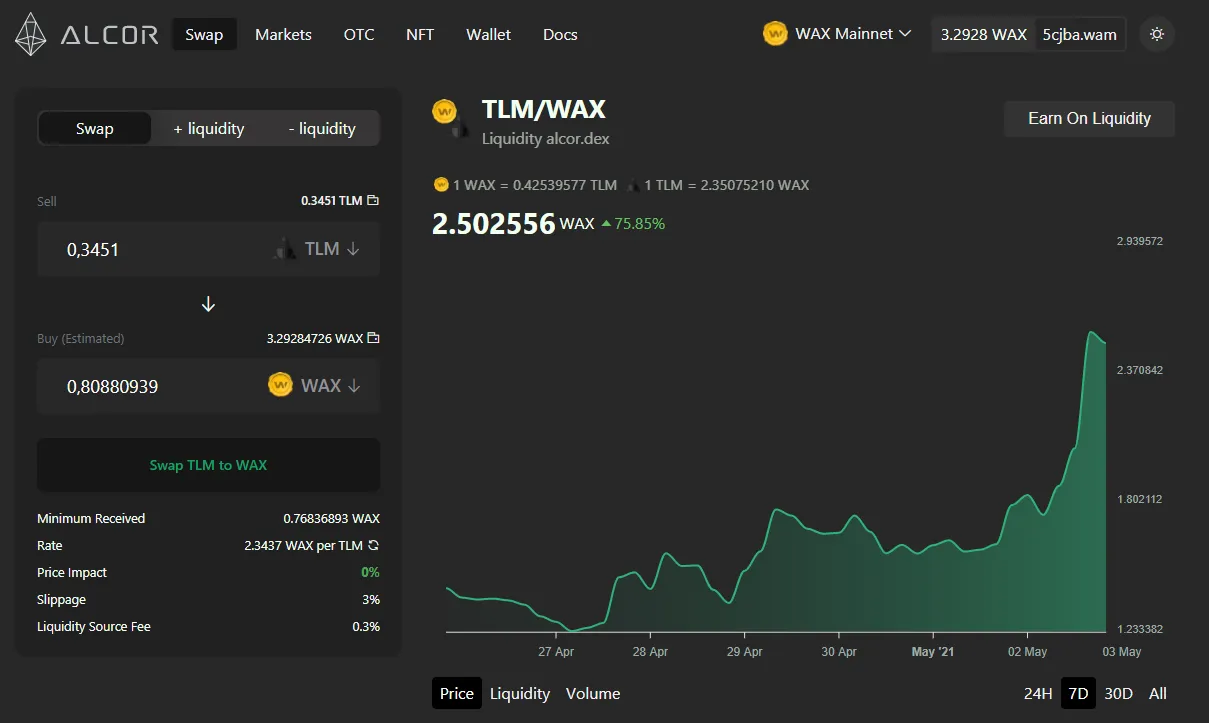Click the WAX icon before 1 WAX rate
The height and width of the screenshot is (723, 1209).
(441, 185)
